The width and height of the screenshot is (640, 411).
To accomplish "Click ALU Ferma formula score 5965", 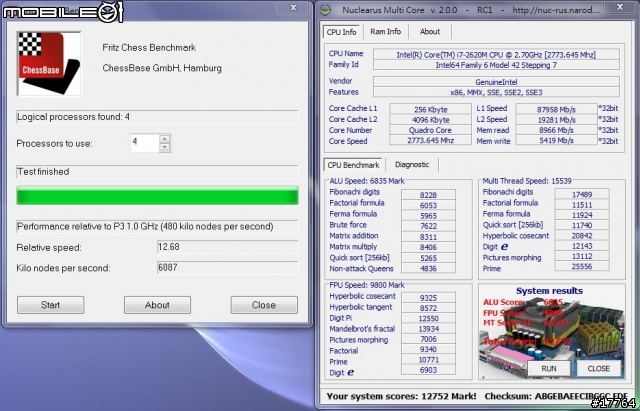I will (428, 215).
